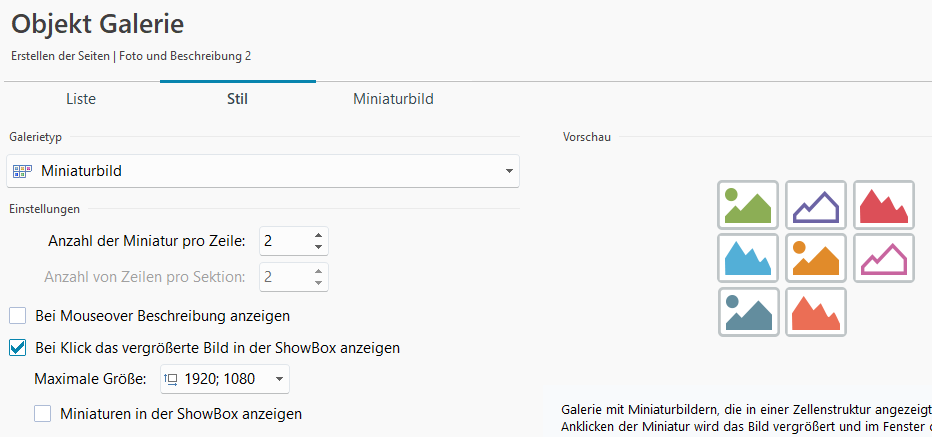This screenshot has height=437, width=932.
Task: Click the Anzahl der Miniatur pro Zeile field
Action: 284,241
